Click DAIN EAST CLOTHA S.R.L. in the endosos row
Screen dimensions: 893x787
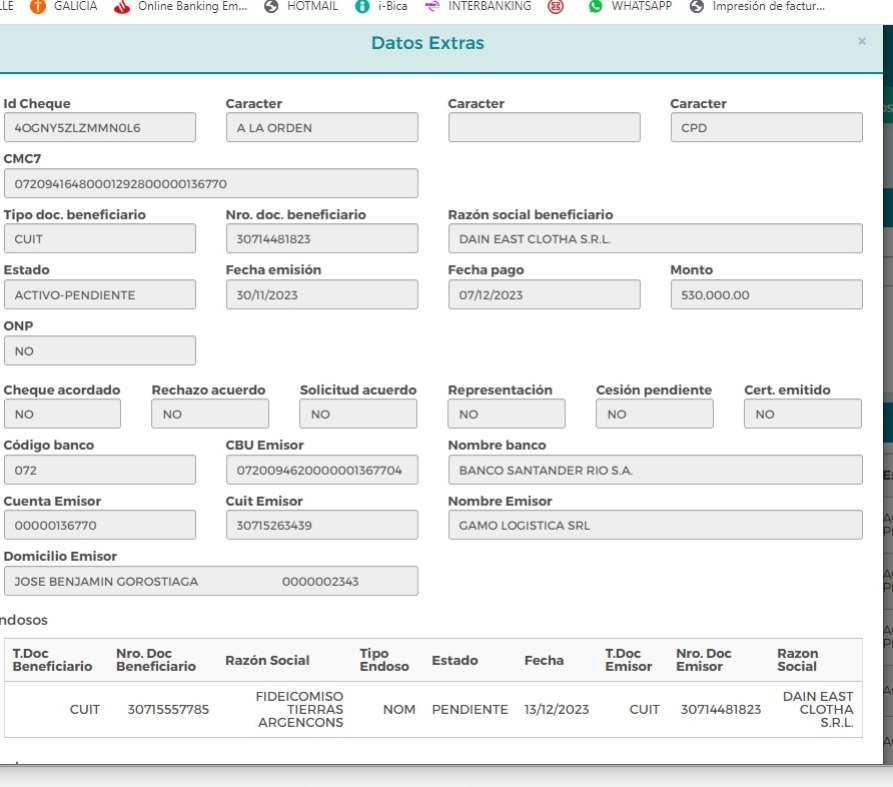[x=818, y=710]
